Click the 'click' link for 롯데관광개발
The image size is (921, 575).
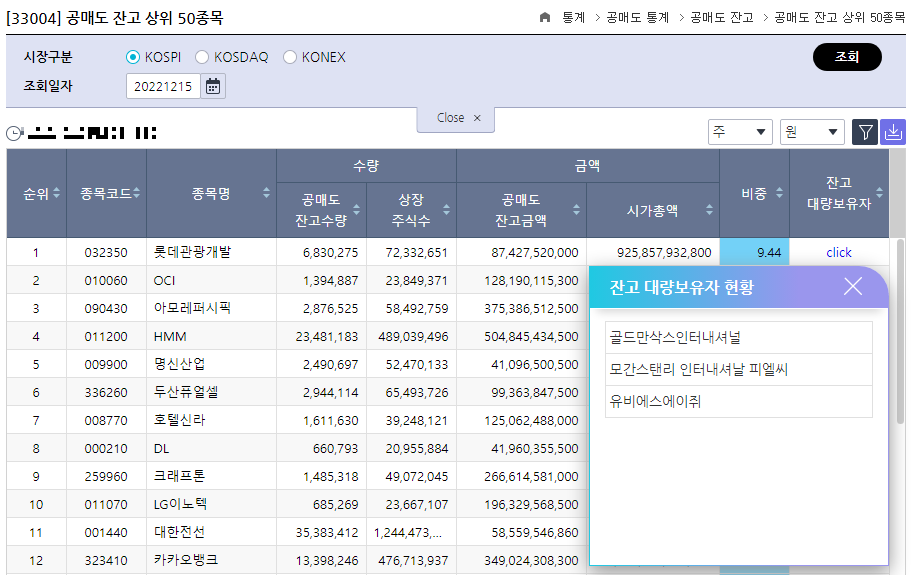pyautogui.click(x=839, y=253)
